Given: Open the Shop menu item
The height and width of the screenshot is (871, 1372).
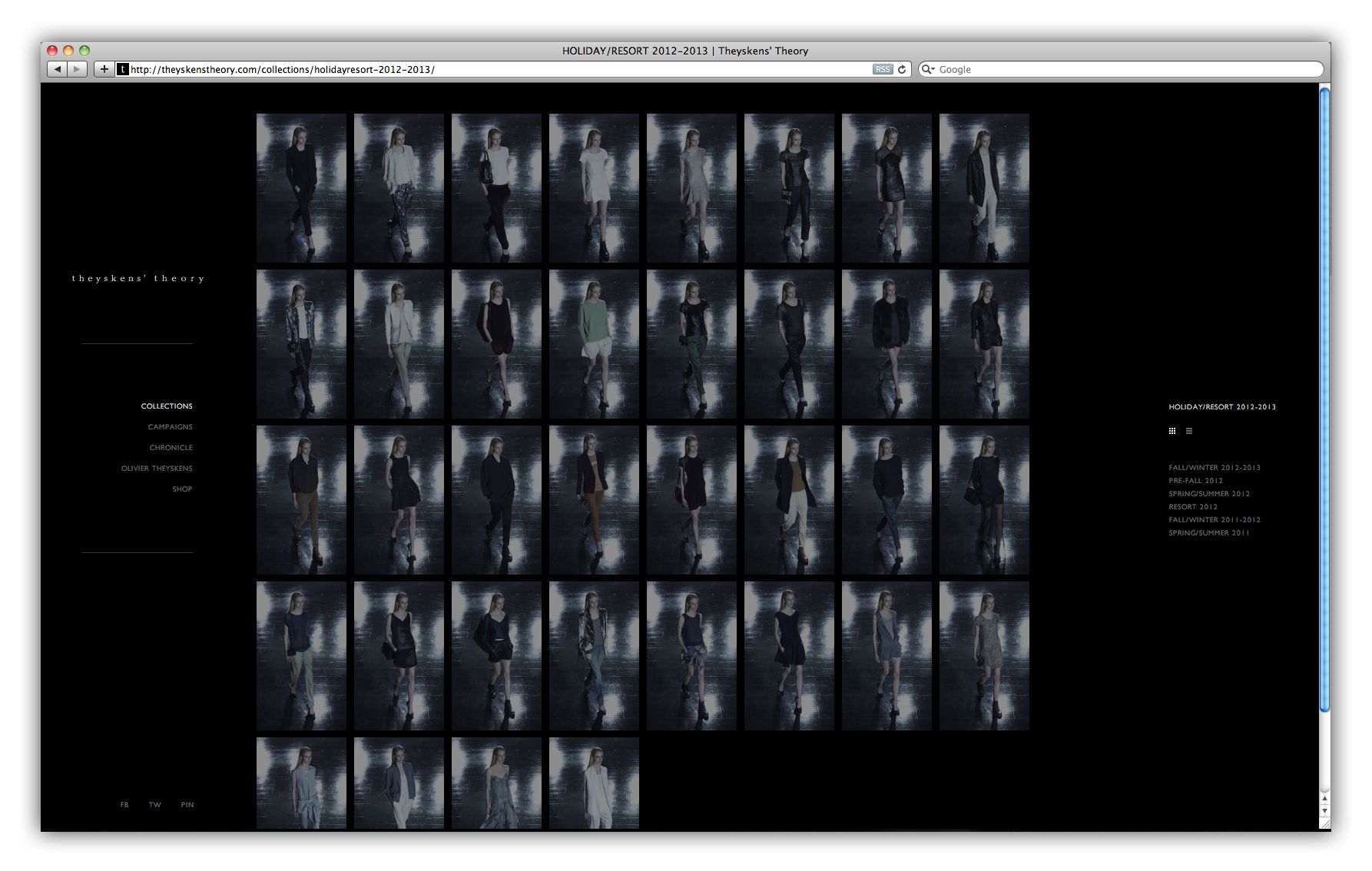Looking at the screenshot, I should click(182, 489).
